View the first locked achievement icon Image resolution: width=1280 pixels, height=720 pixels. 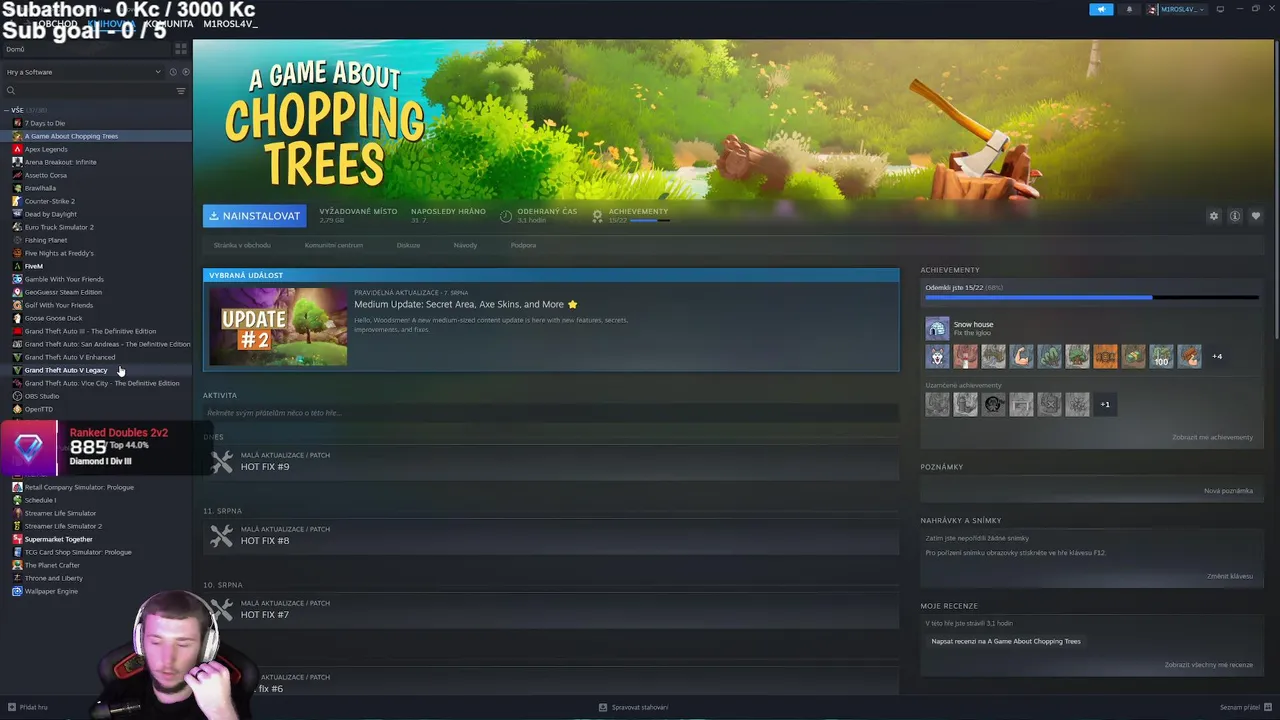pyautogui.click(x=937, y=404)
